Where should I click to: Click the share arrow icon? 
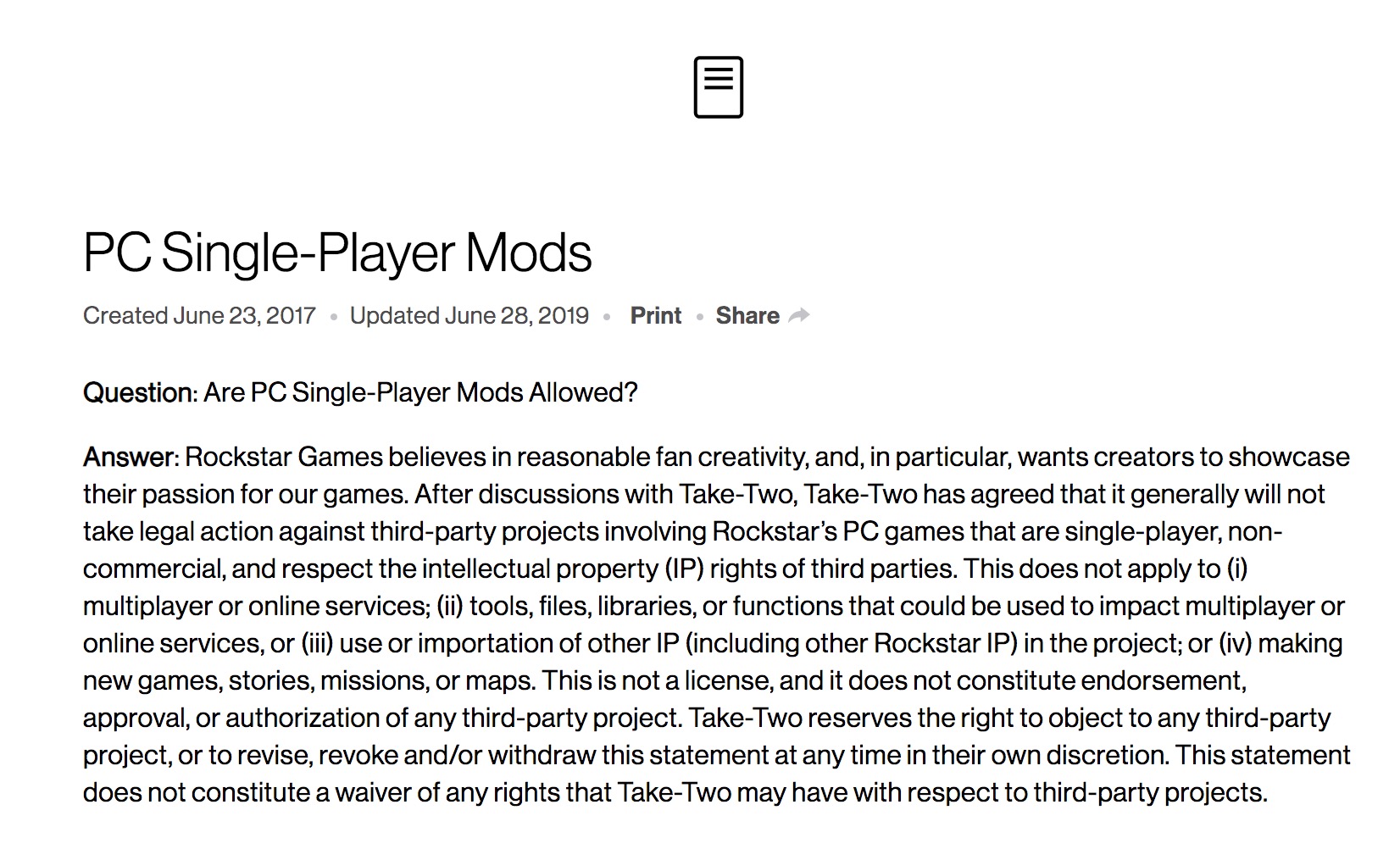click(x=798, y=316)
